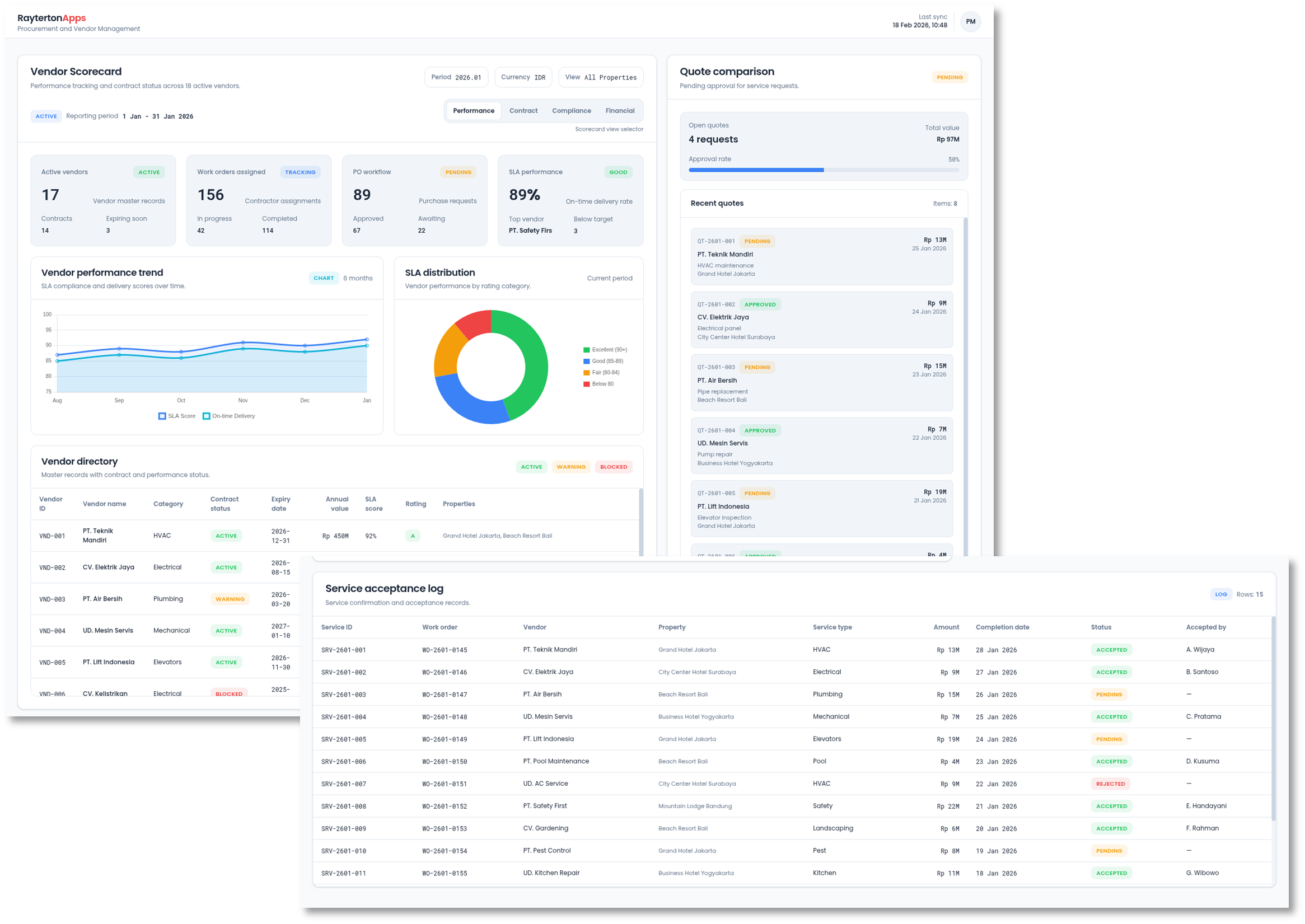Switch to the Financial scorecard tab

(x=620, y=110)
